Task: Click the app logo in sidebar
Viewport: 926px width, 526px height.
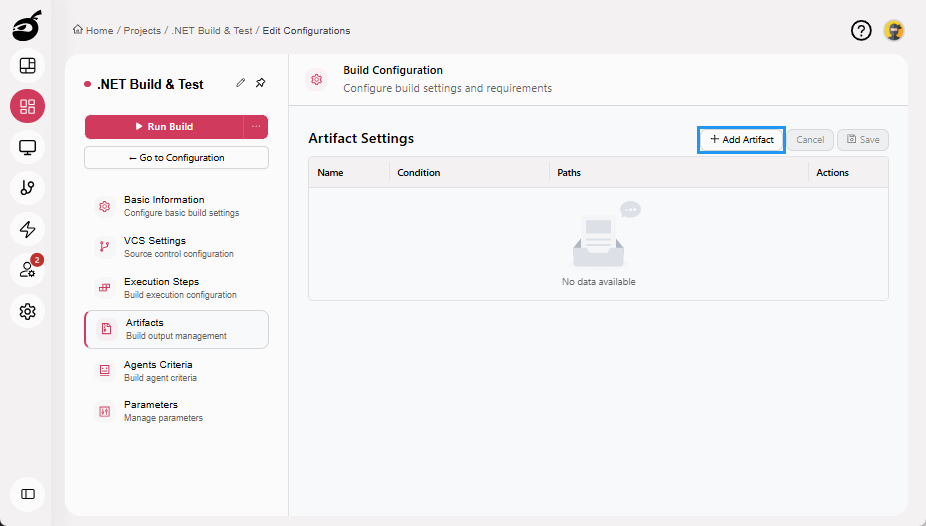Action: click(27, 26)
